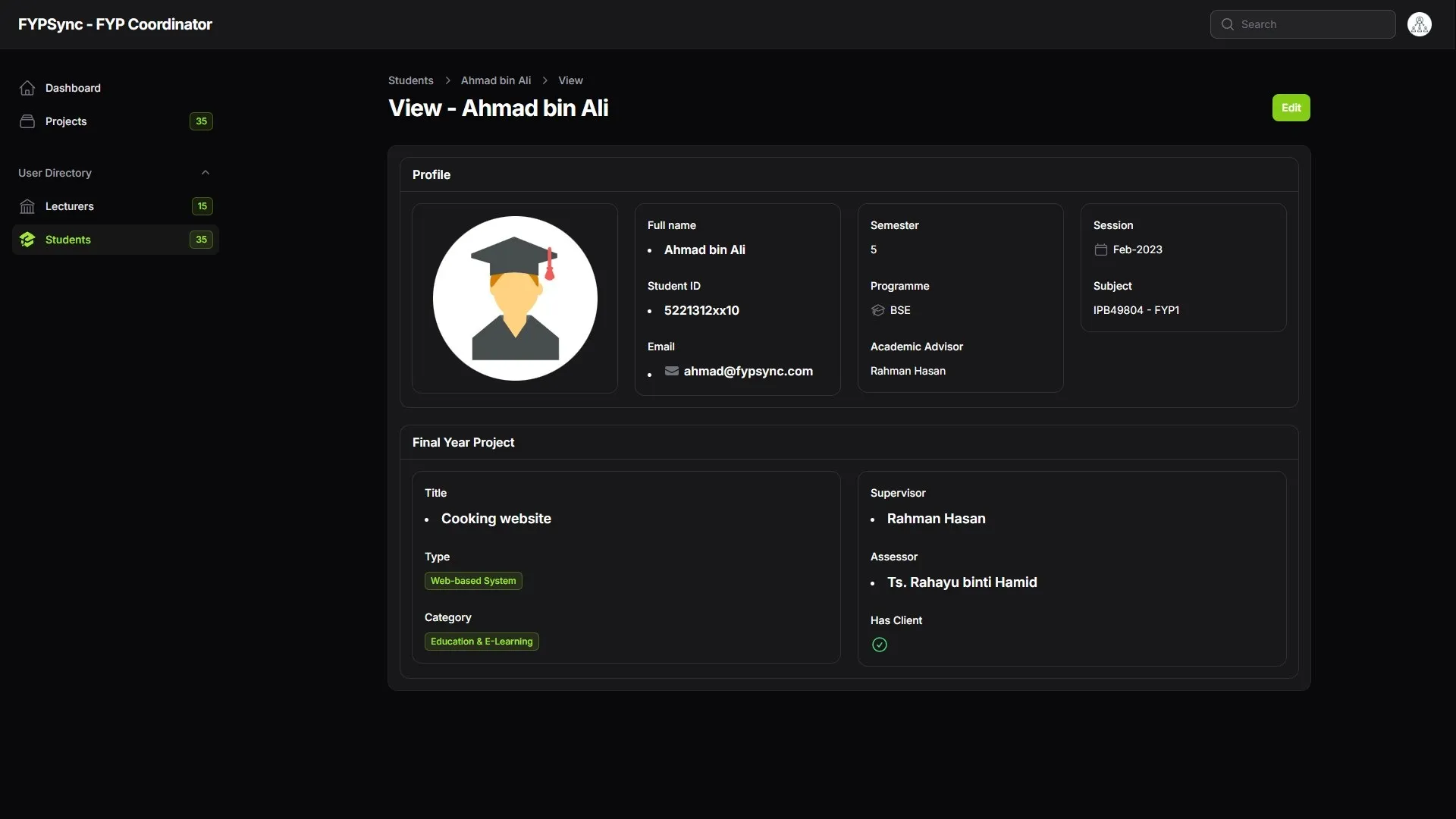Click the Projects box icon in sidebar
Screen dimensions: 1456x819
point(27,121)
